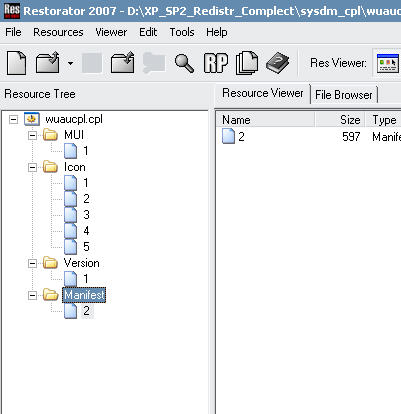Open the RP ResPatcher tool
Image resolution: width=401 pixels, height=414 pixels.
[216, 63]
